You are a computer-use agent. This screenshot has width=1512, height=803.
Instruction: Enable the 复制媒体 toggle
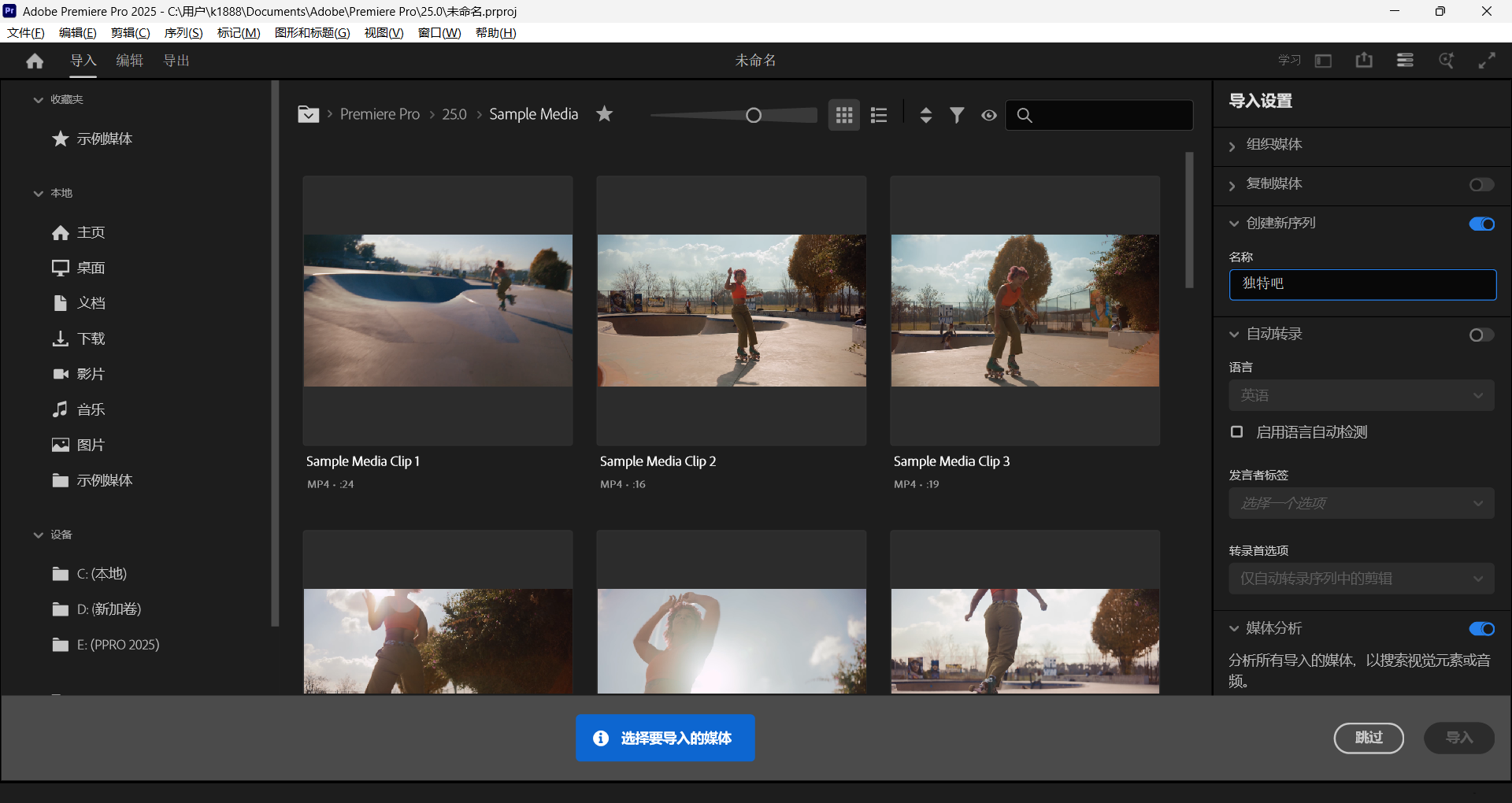(x=1481, y=185)
